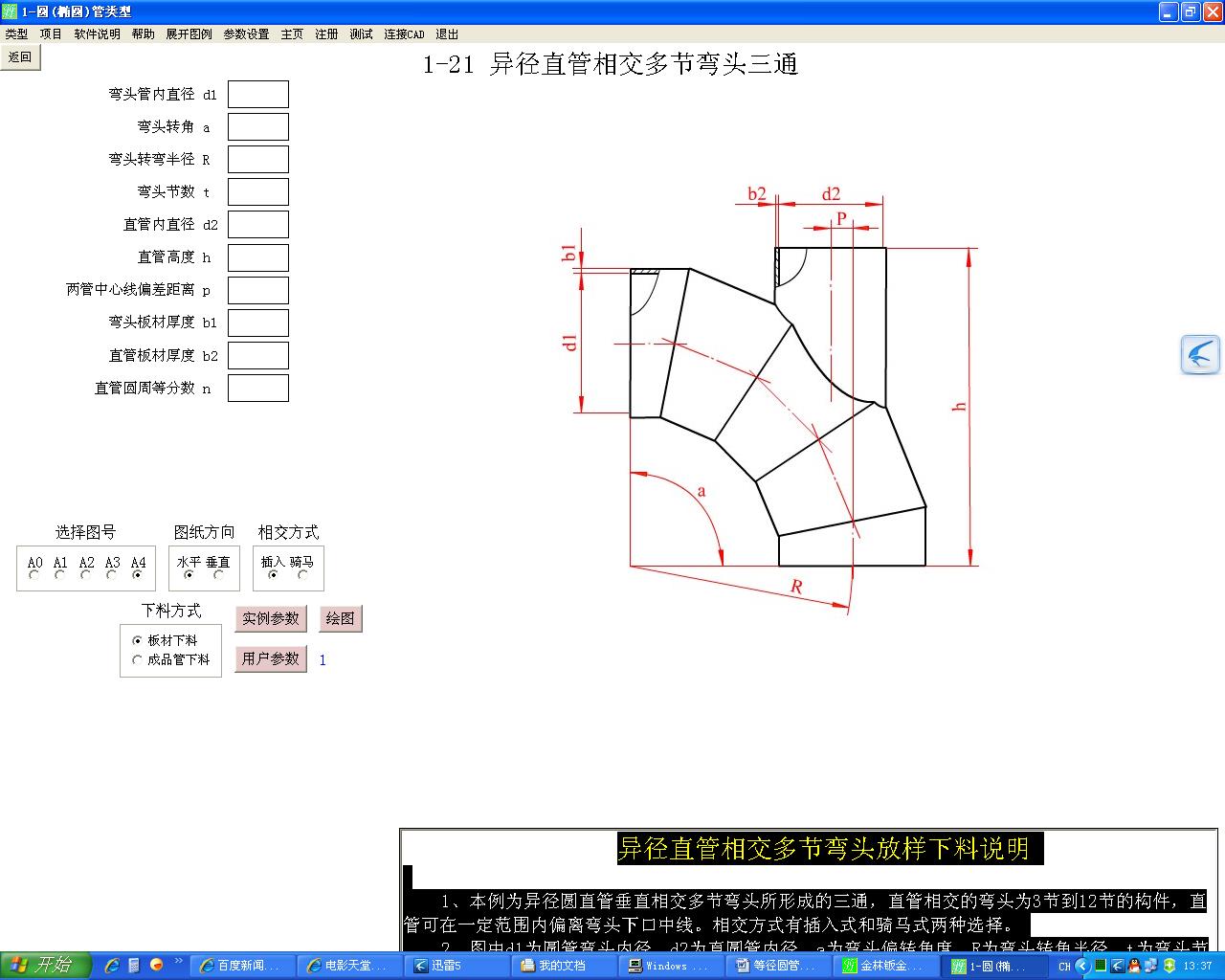The width and height of the screenshot is (1225, 980).
Task: Choose 垂直 paper orientation
Action: tap(219, 575)
